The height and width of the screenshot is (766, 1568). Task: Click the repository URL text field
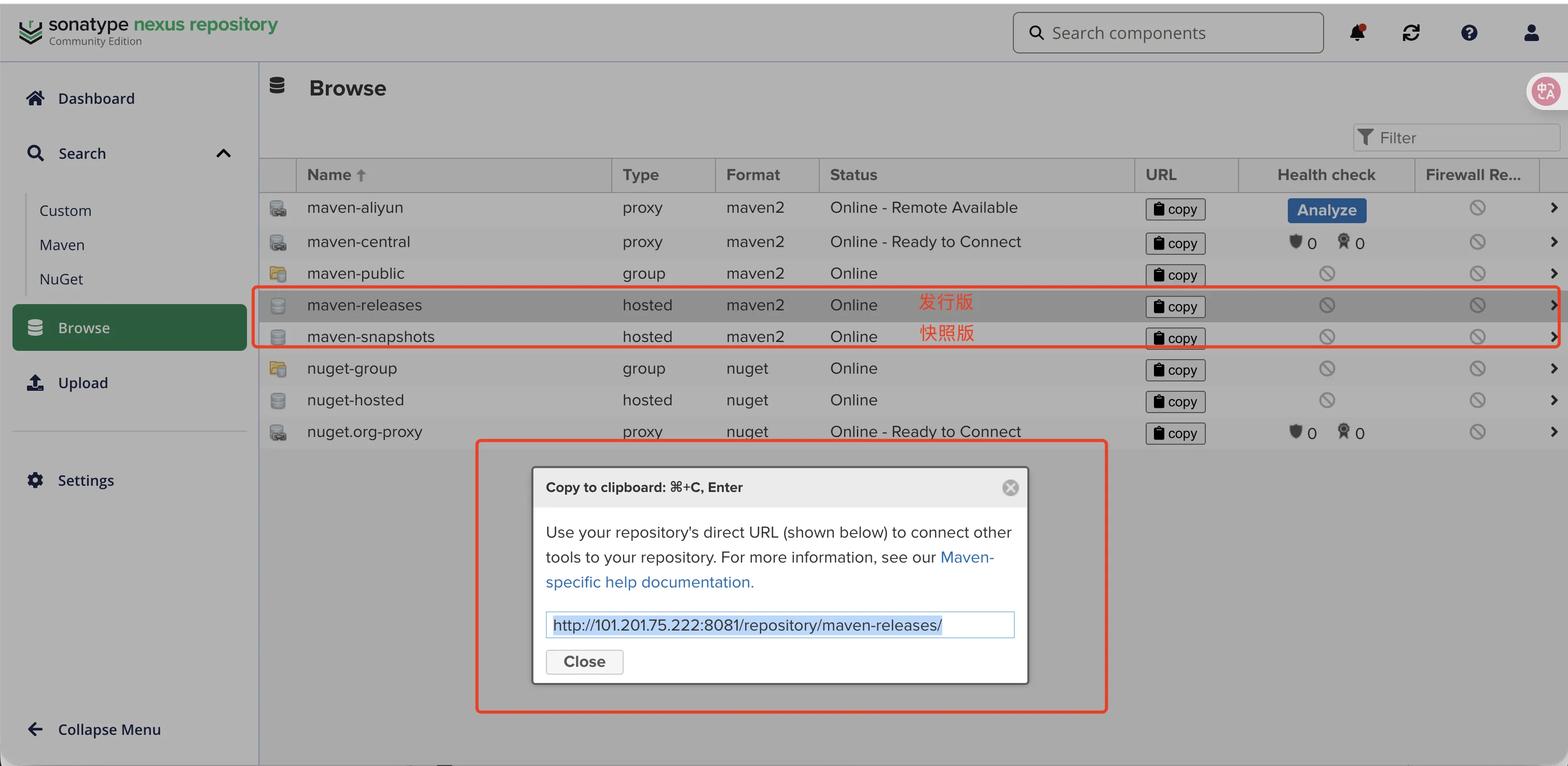[x=779, y=625]
